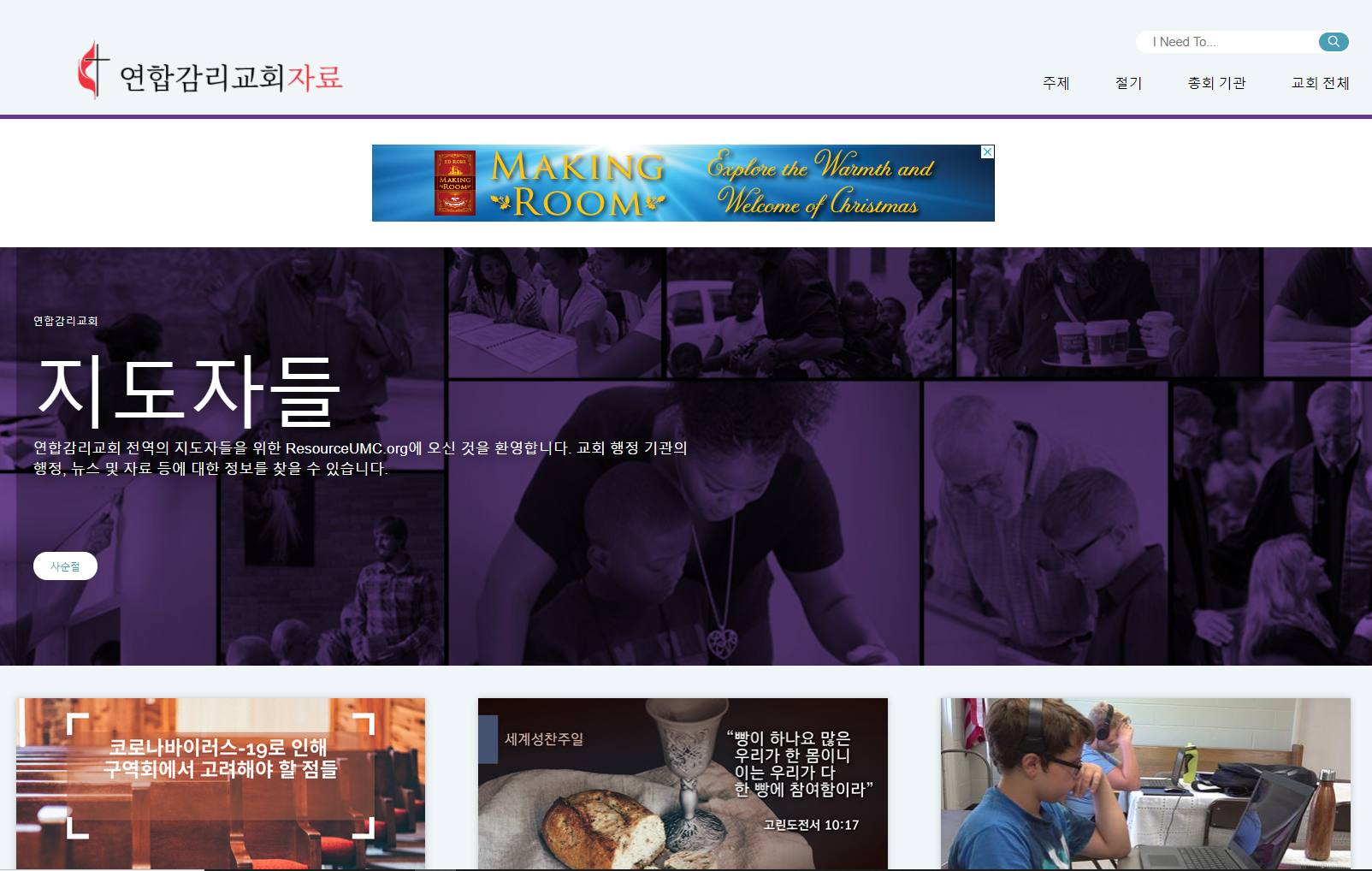Image resolution: width=1372 pixels, height=871 pixels.
Task: Click the book cover in the ad
Action: pyautogui.click(x=454, y=183)
